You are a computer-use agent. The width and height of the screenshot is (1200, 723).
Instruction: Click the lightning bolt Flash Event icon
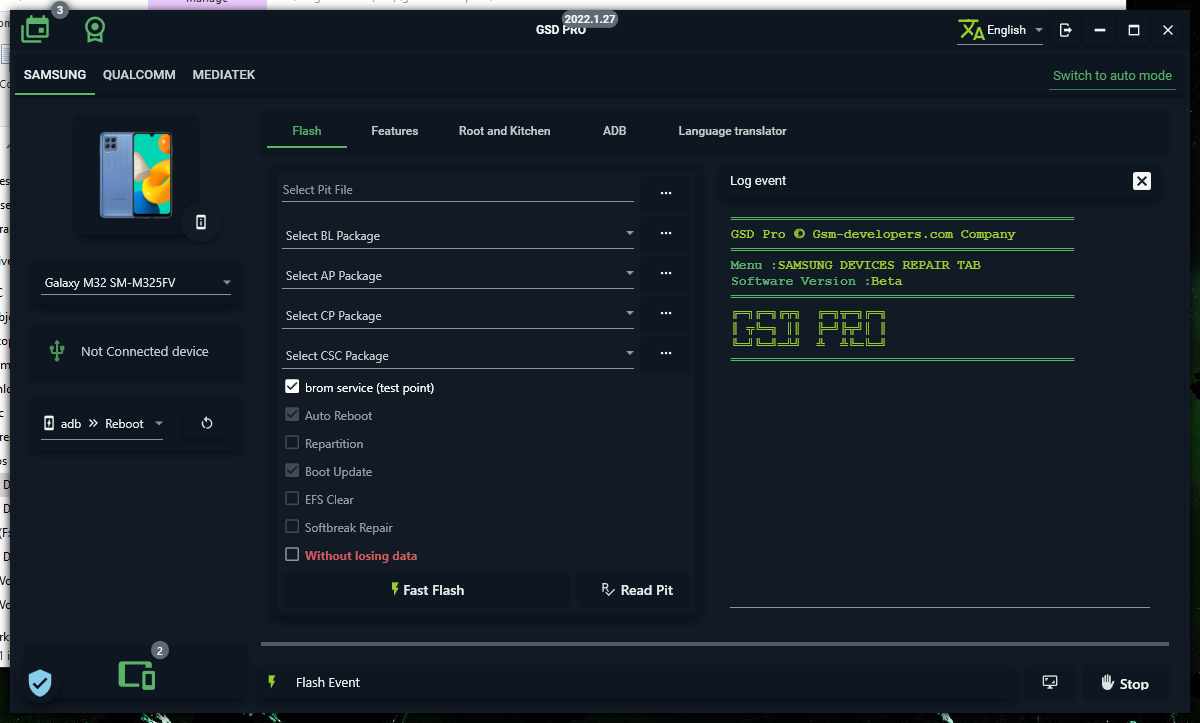(271, 682)
